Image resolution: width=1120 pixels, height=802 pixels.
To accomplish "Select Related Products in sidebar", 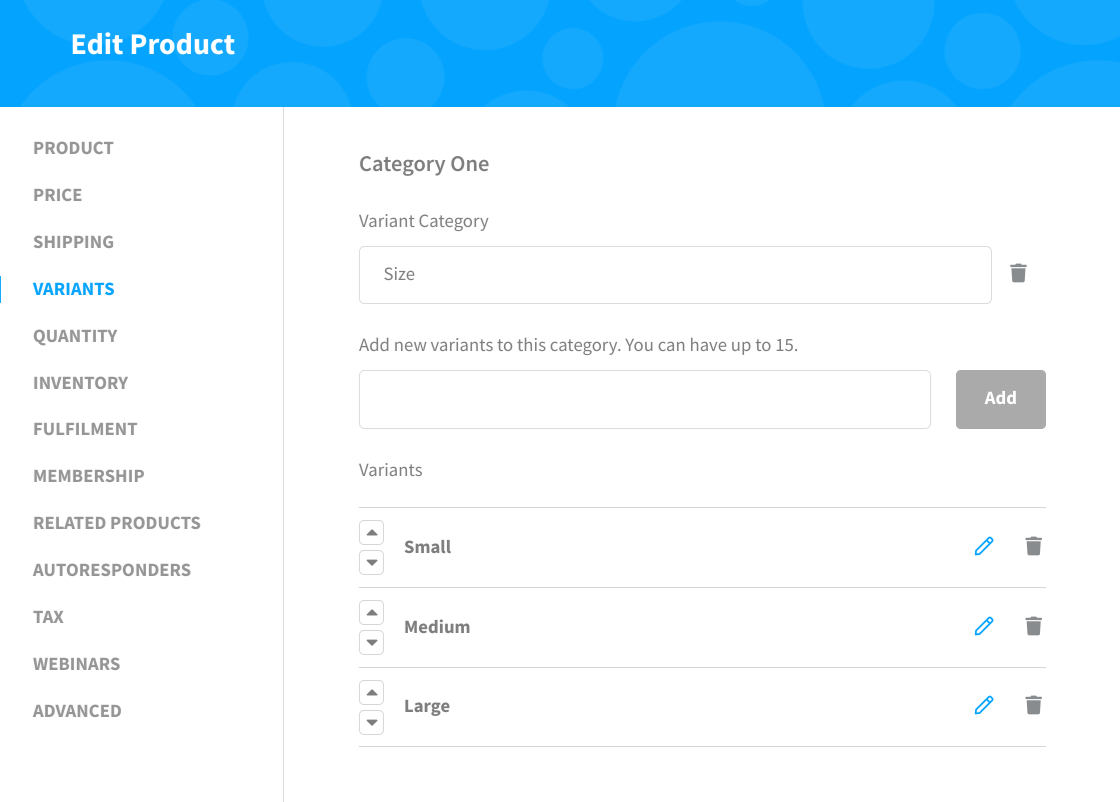I will coord(117,523).
